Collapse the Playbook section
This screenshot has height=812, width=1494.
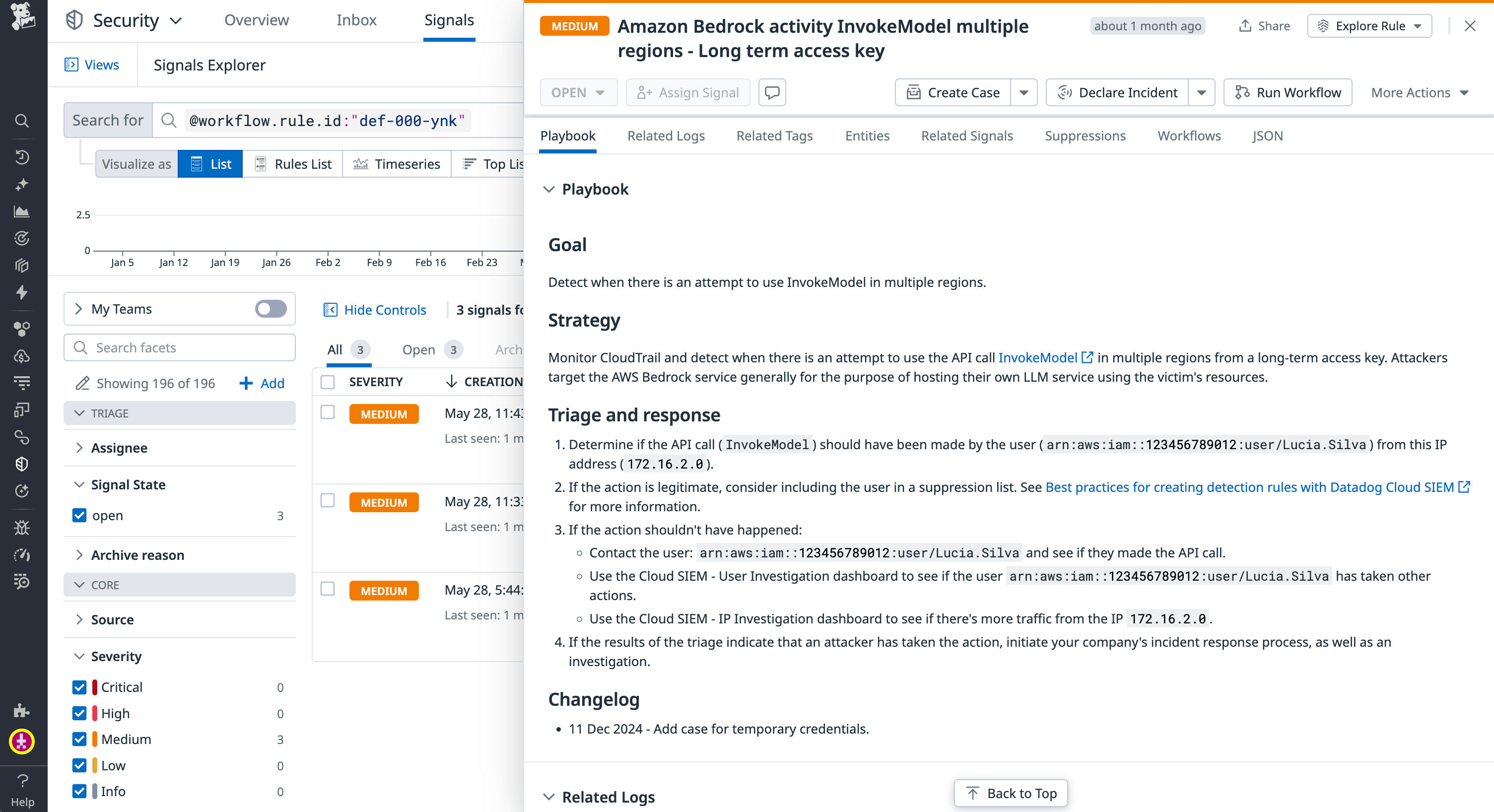click(549, 189)
